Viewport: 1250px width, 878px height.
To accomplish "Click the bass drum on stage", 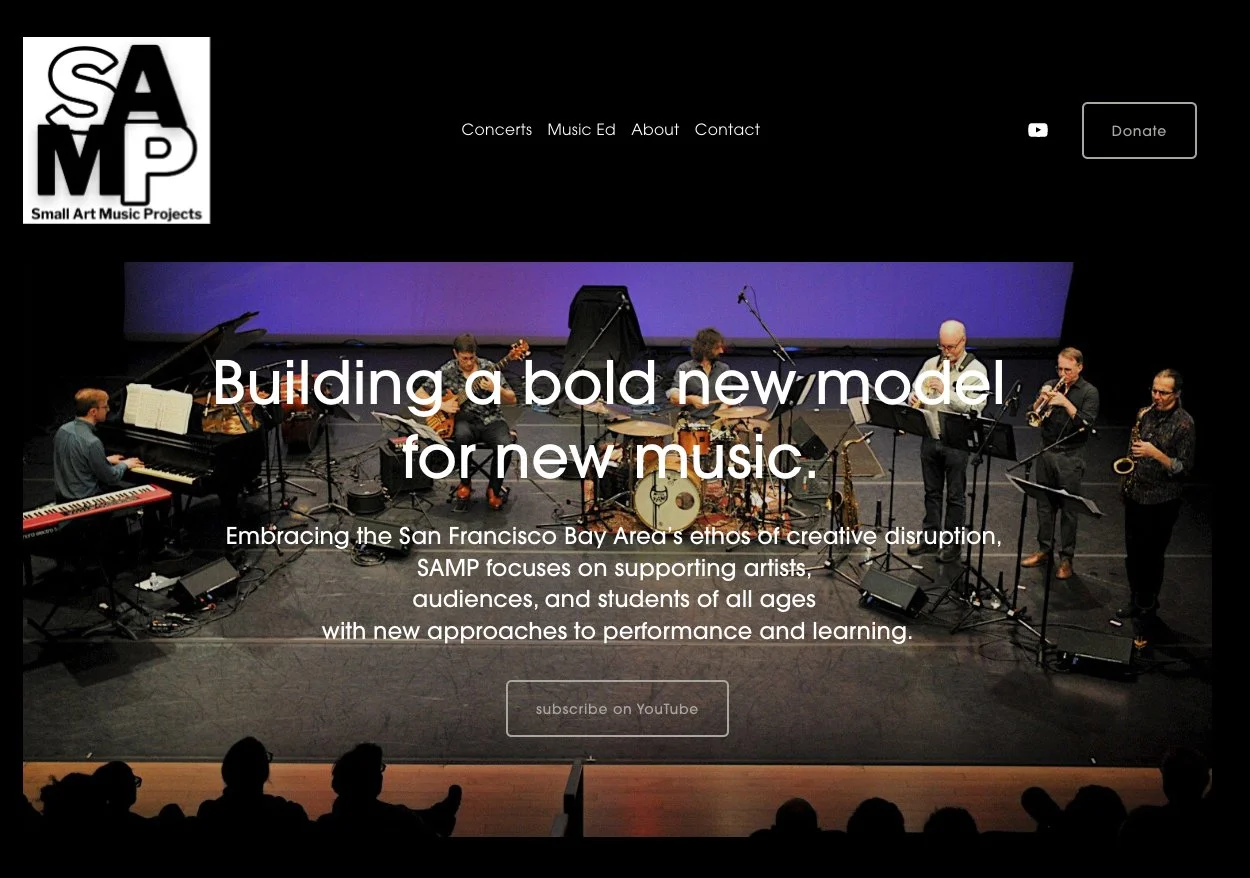I will pos(668,497).
